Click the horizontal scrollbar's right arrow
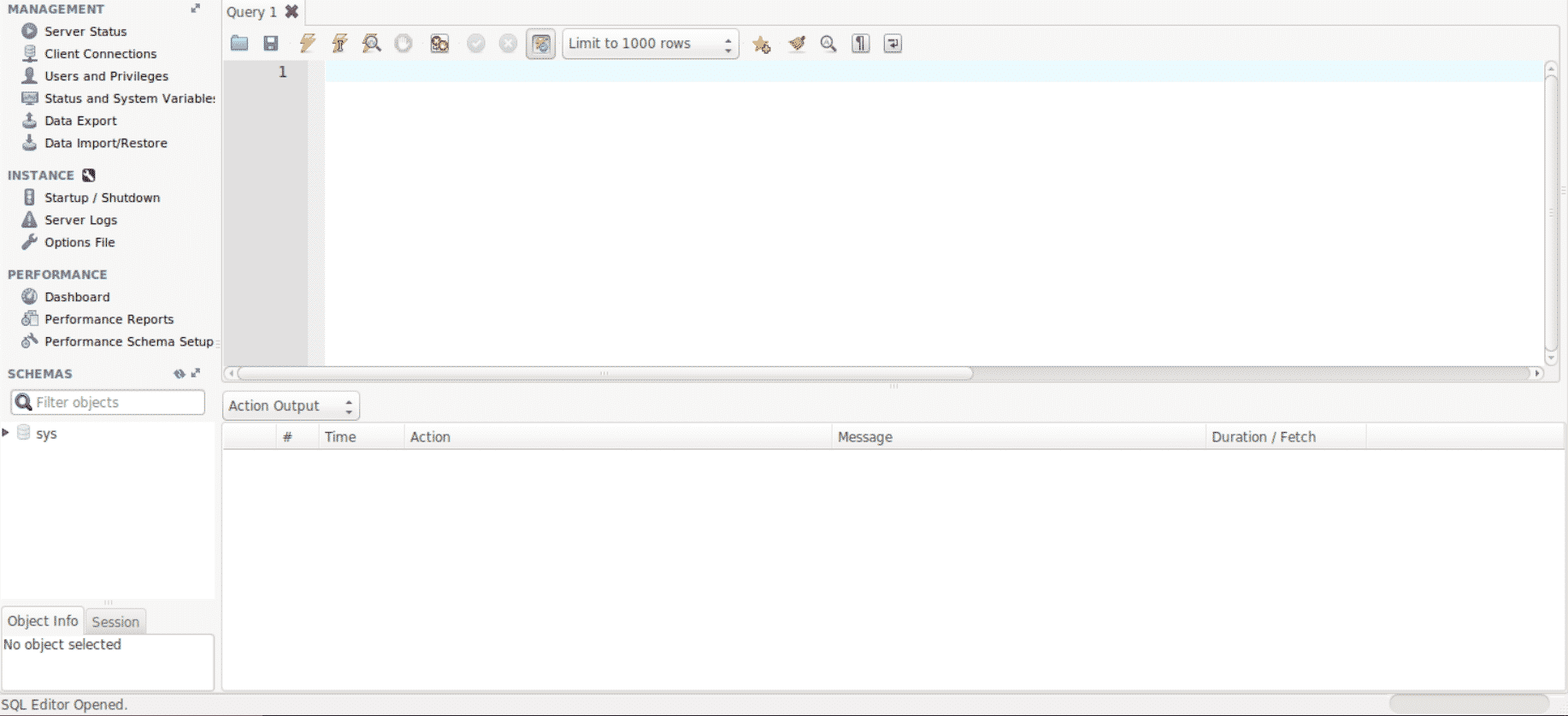This screenshot has height=716, width=1568. tap(1537, 373)
